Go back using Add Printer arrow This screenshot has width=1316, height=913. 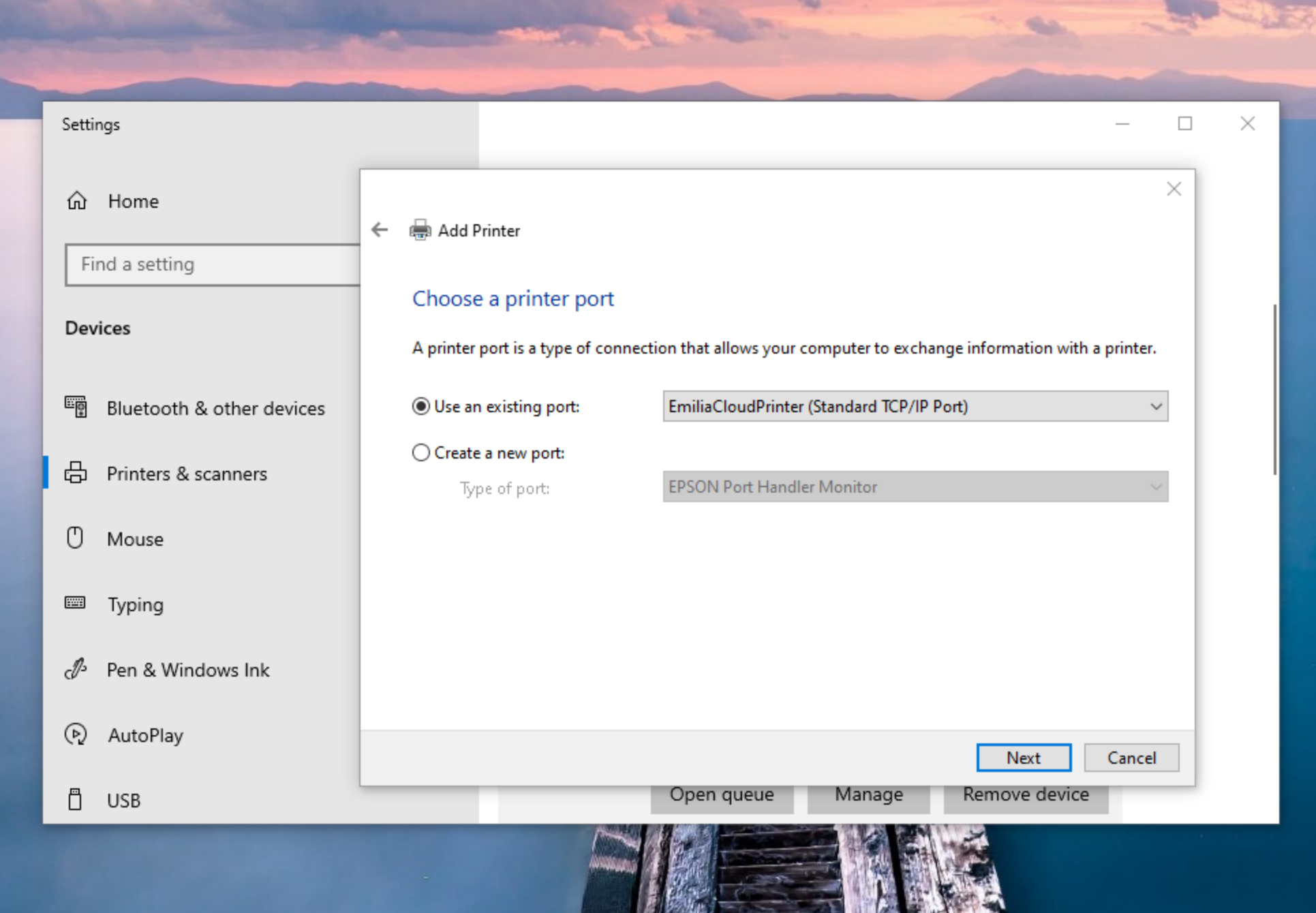tap(380, 230)
